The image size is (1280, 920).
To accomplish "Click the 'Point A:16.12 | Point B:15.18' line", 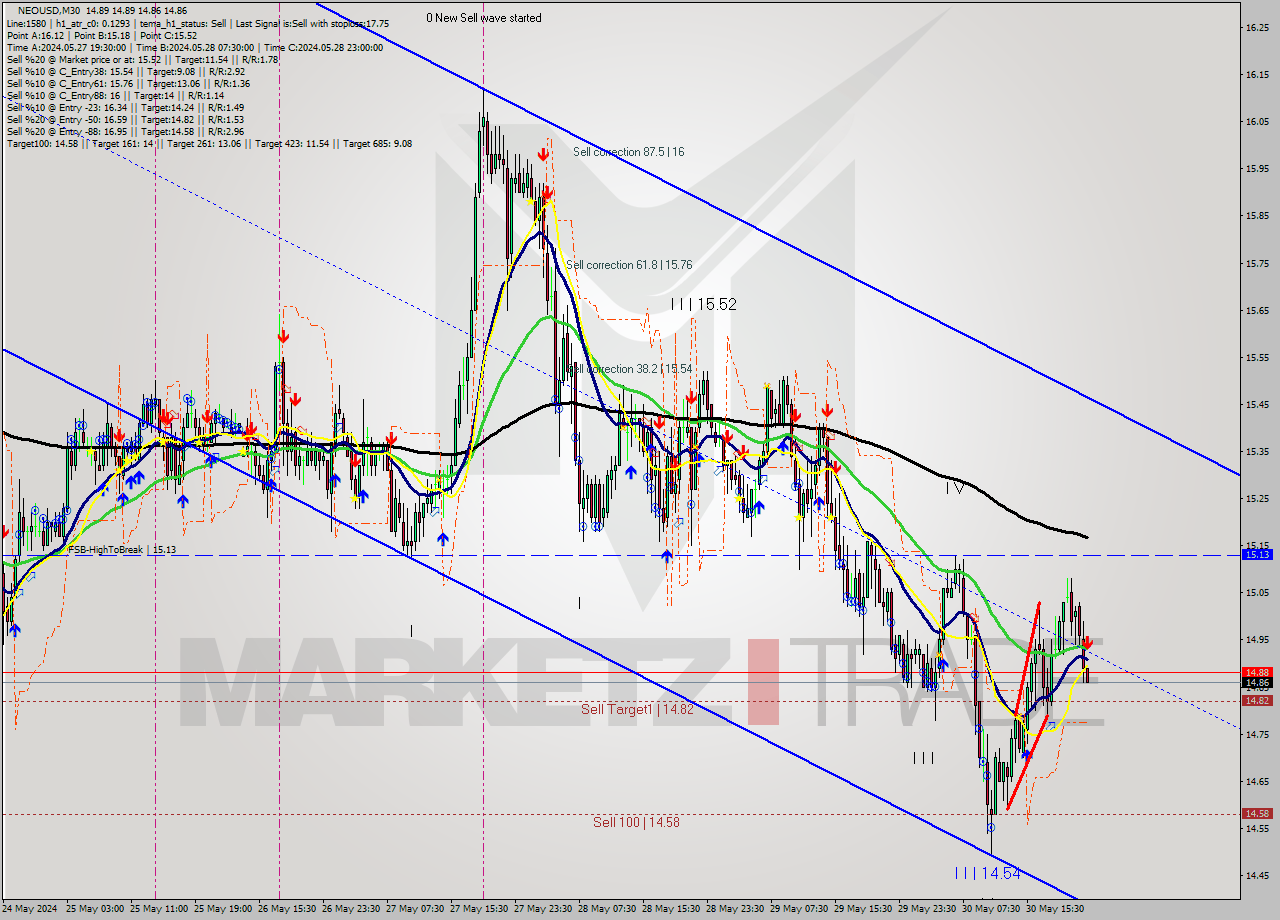I will [102, 35].
